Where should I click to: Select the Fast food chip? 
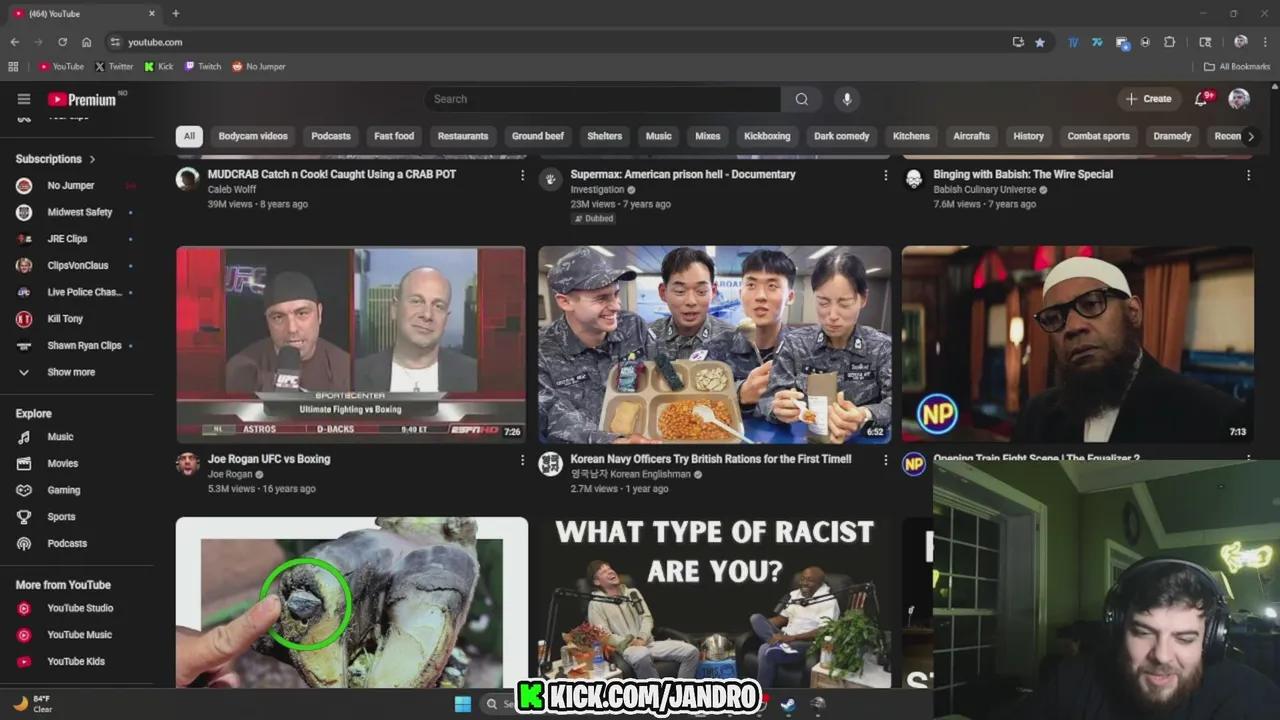click(x=394, y=136)
